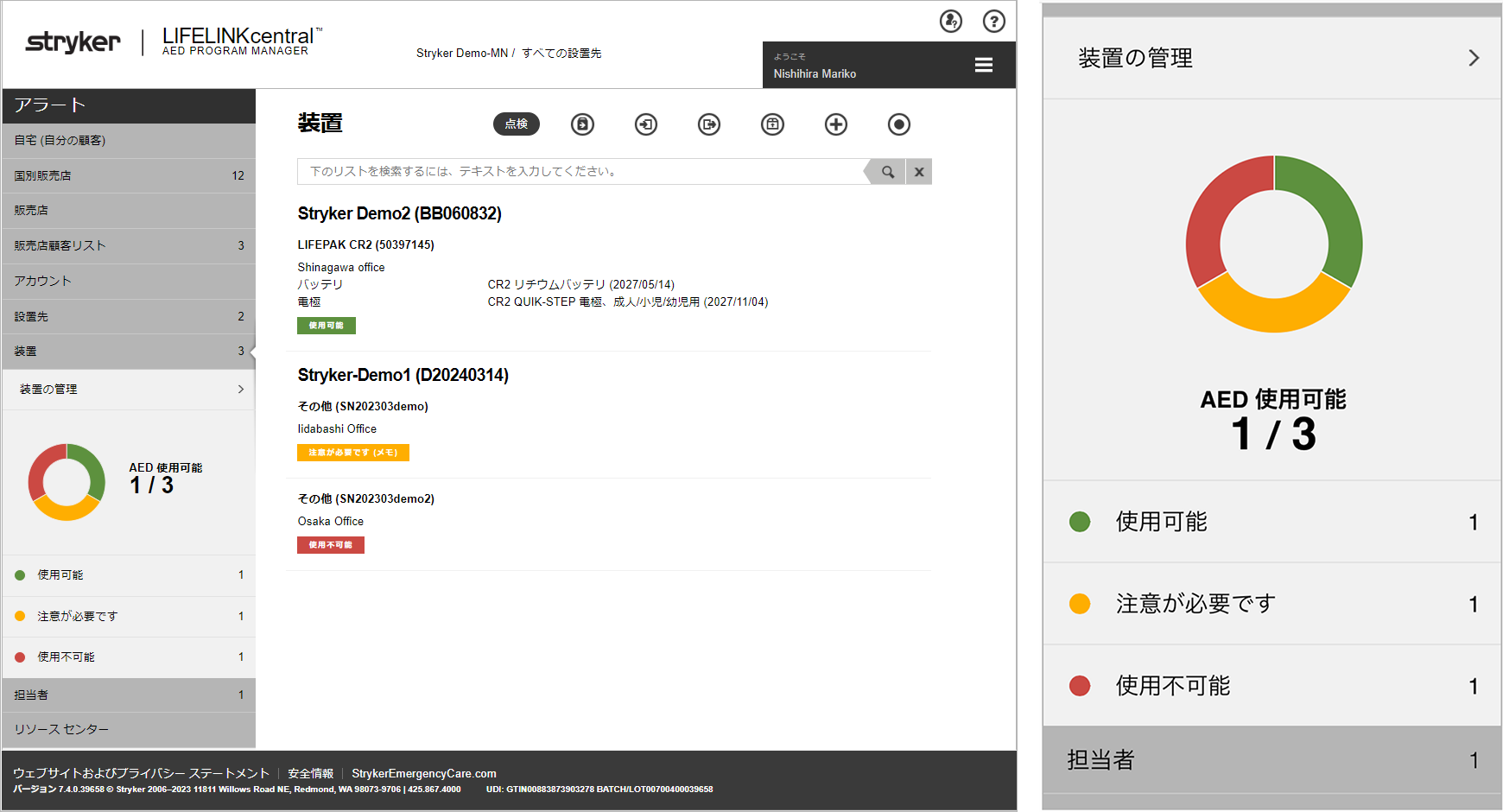Click the export arrow-out icon in device toolbar

tap(709, 124)
